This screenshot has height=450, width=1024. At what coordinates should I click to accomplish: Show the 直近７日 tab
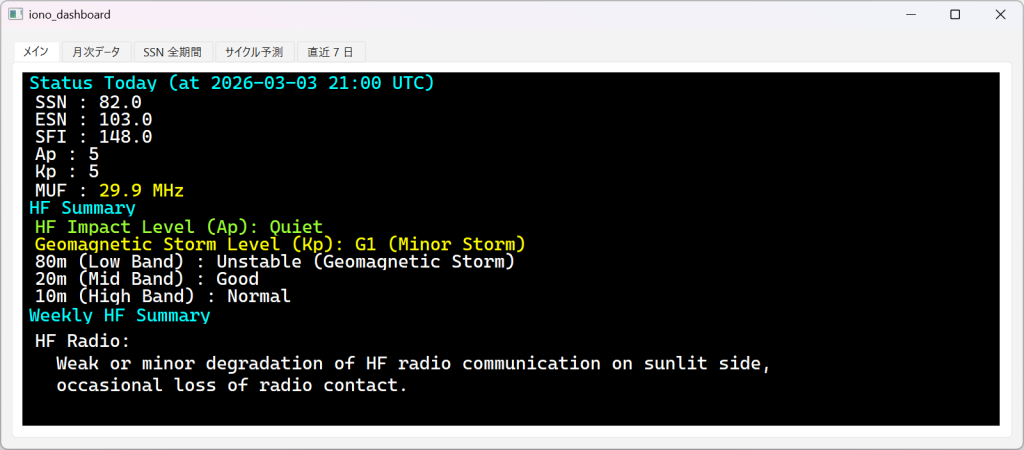pos(332,51)
